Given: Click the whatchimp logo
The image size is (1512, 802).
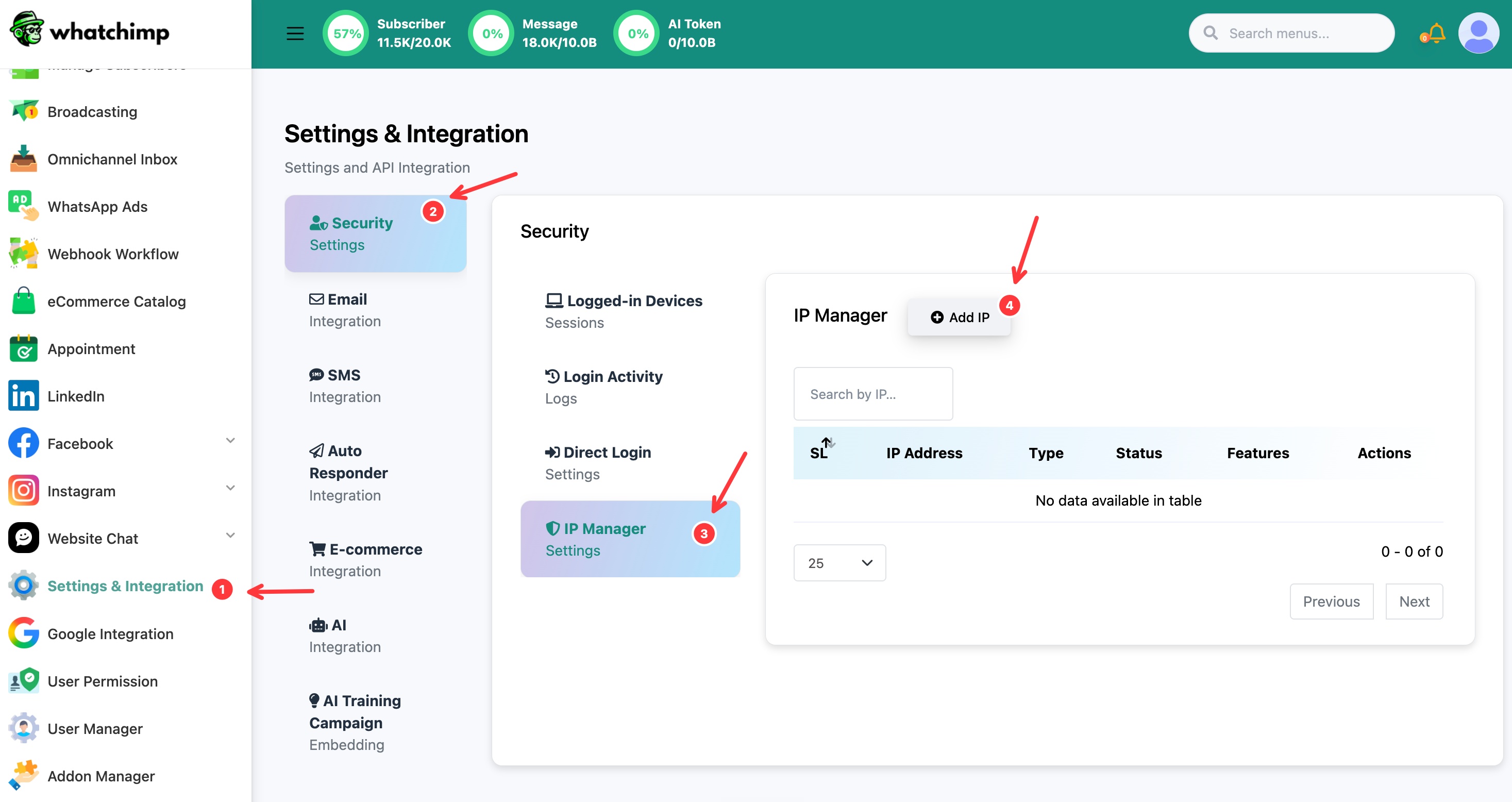Looking at the screenshot, I should click(x=89, y=29).
